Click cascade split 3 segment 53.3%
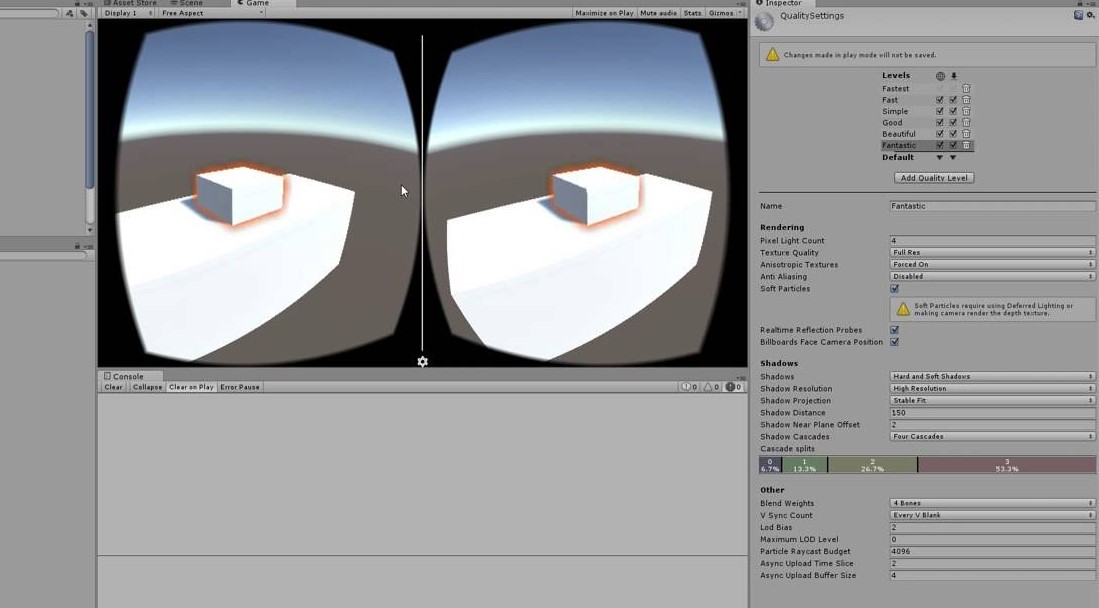The width and height of the screenshot is (1099, 608). point(1006,465)
